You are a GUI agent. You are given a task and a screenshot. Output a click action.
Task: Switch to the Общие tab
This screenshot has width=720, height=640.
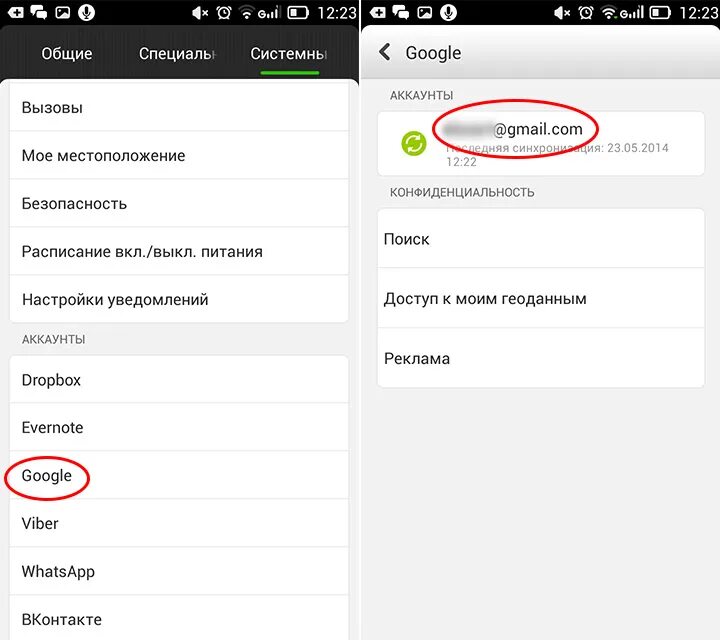coord(67,54)
